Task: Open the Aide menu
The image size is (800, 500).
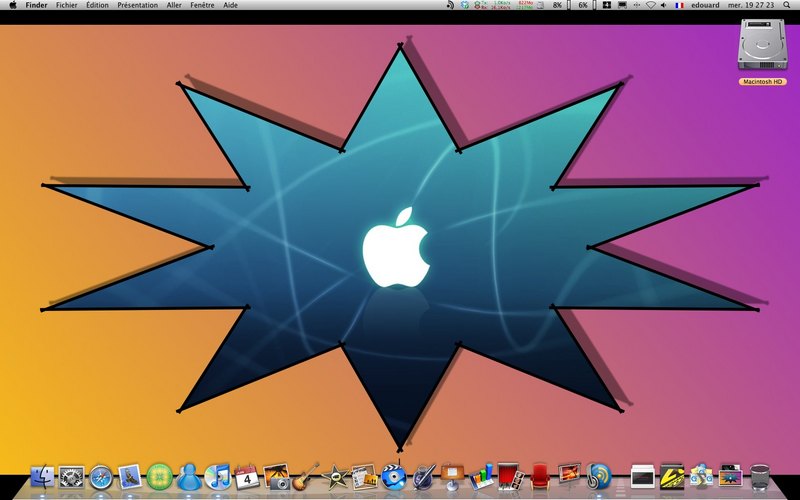Action: (x=230, y=5)
